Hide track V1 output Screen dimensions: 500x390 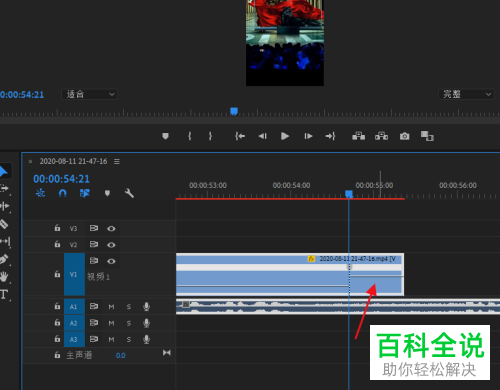[x=111, y=261]
